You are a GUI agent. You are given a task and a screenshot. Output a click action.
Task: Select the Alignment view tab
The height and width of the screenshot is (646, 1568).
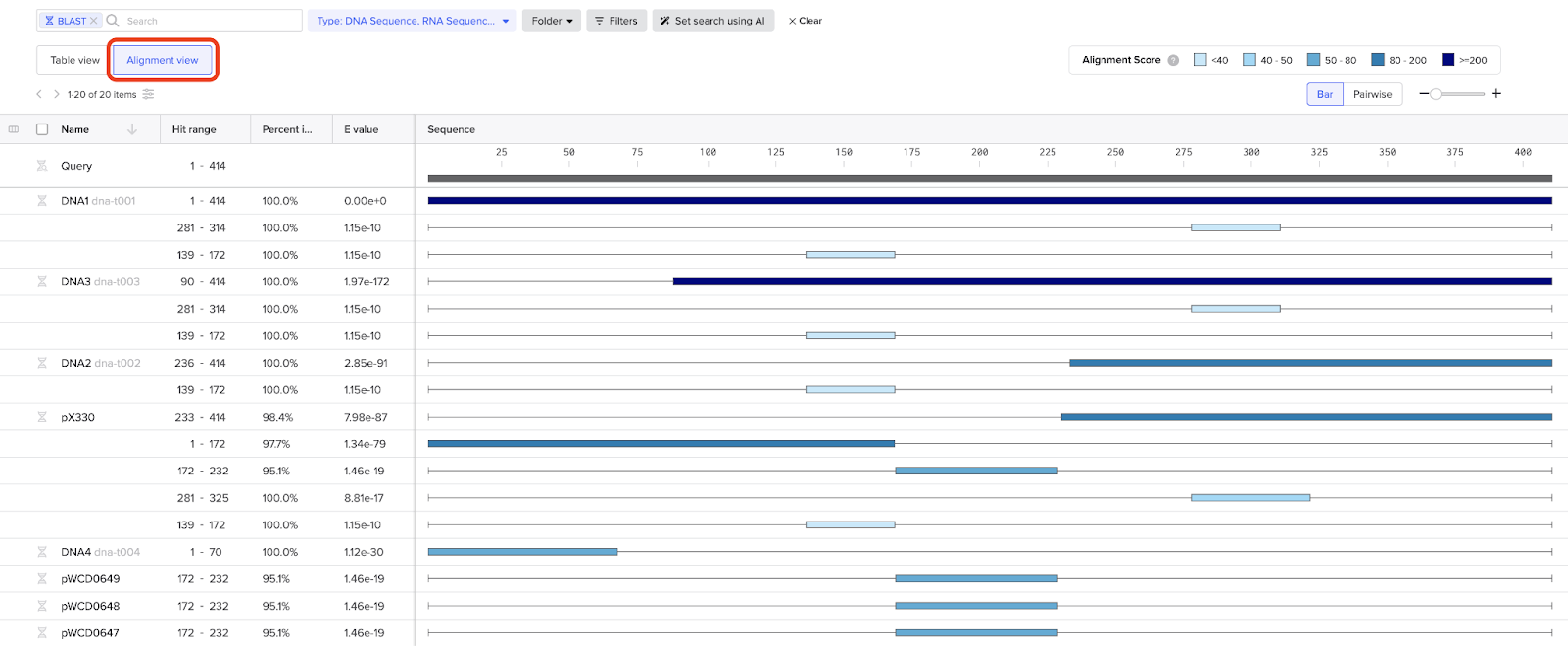pyautogui.click(x=163, y=60)
